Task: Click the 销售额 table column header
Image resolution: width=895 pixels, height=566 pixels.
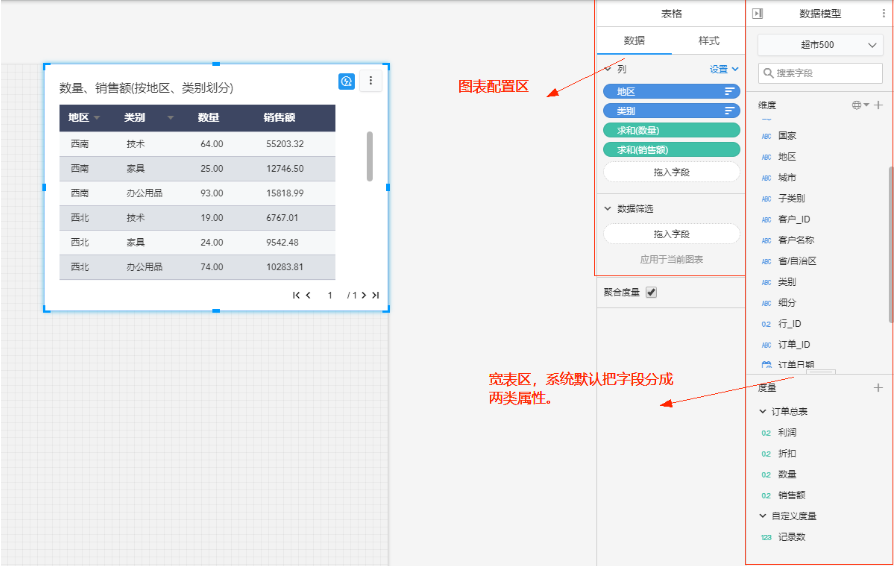Action: coord(279,118)
